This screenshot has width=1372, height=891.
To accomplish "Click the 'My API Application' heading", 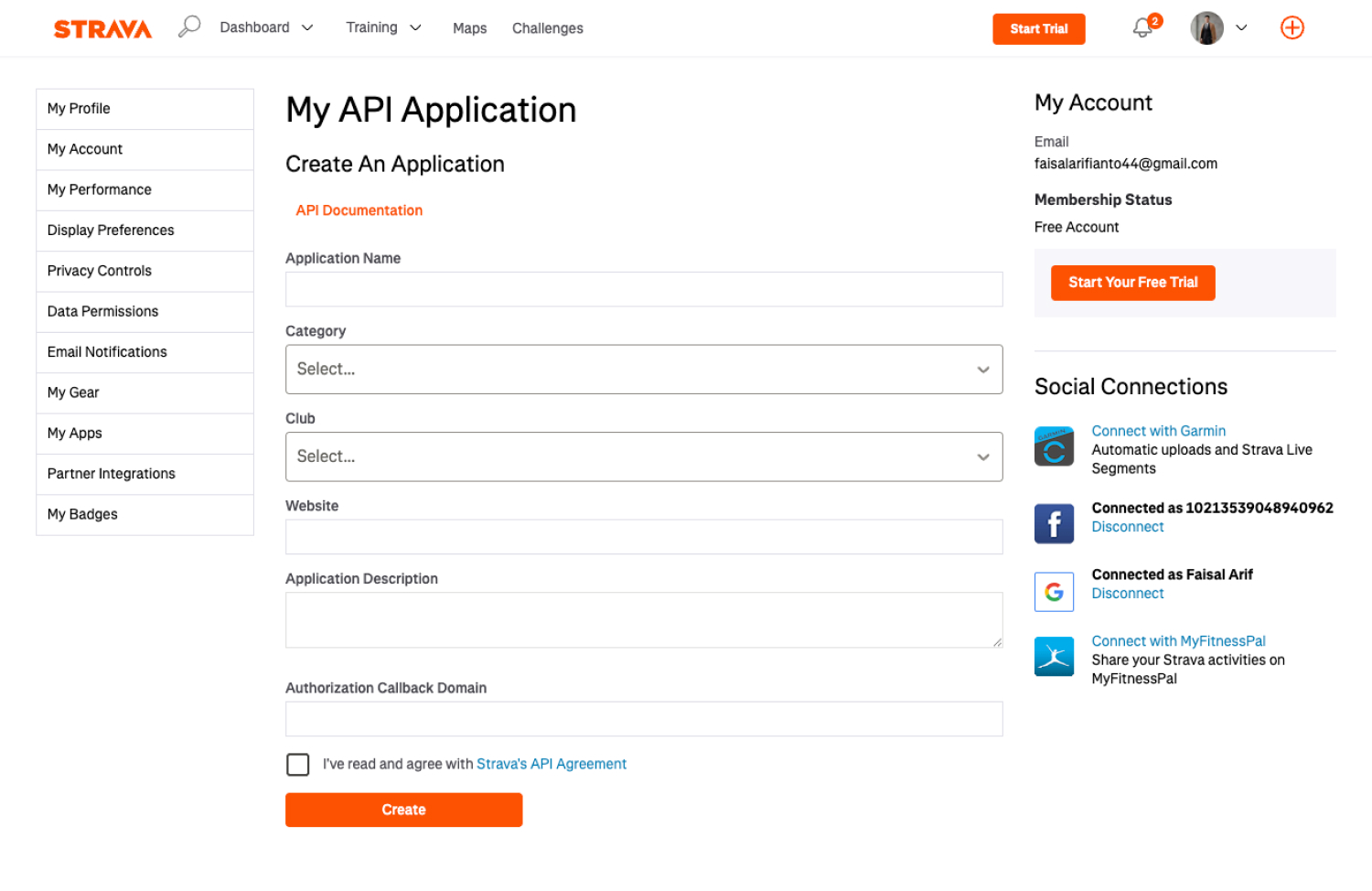I will pos(431,111).
